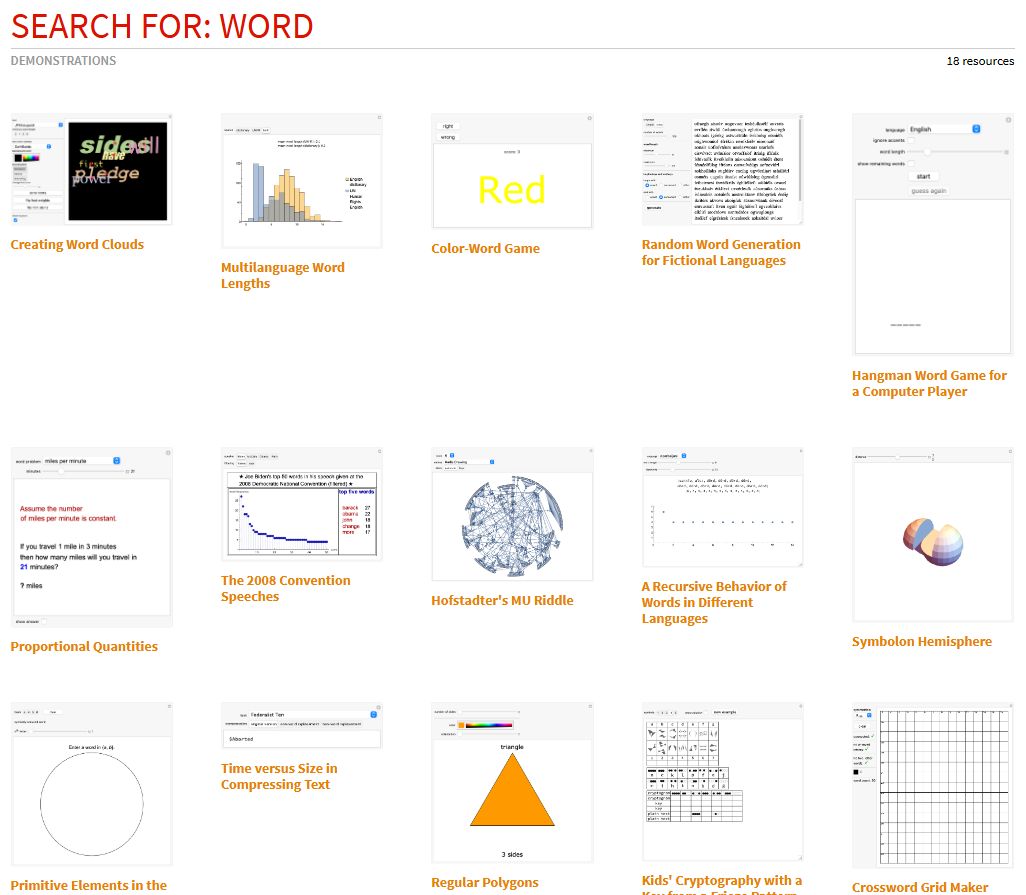1026x895 pixels.
Task: Open Multilanguage Word Lengths link
Action: tap(283, 275)
